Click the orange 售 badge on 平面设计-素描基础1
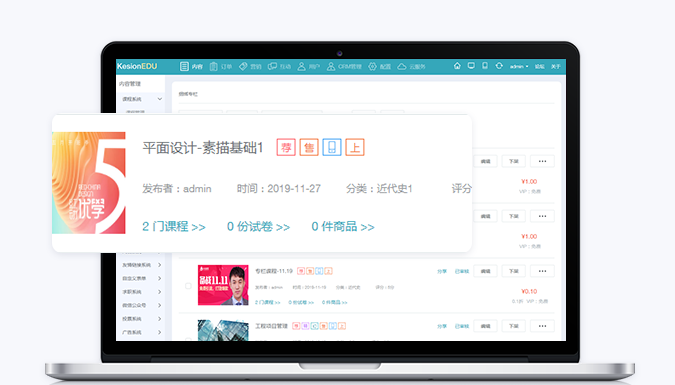Viewport: 675px width, 385px height. coord(309,147)
